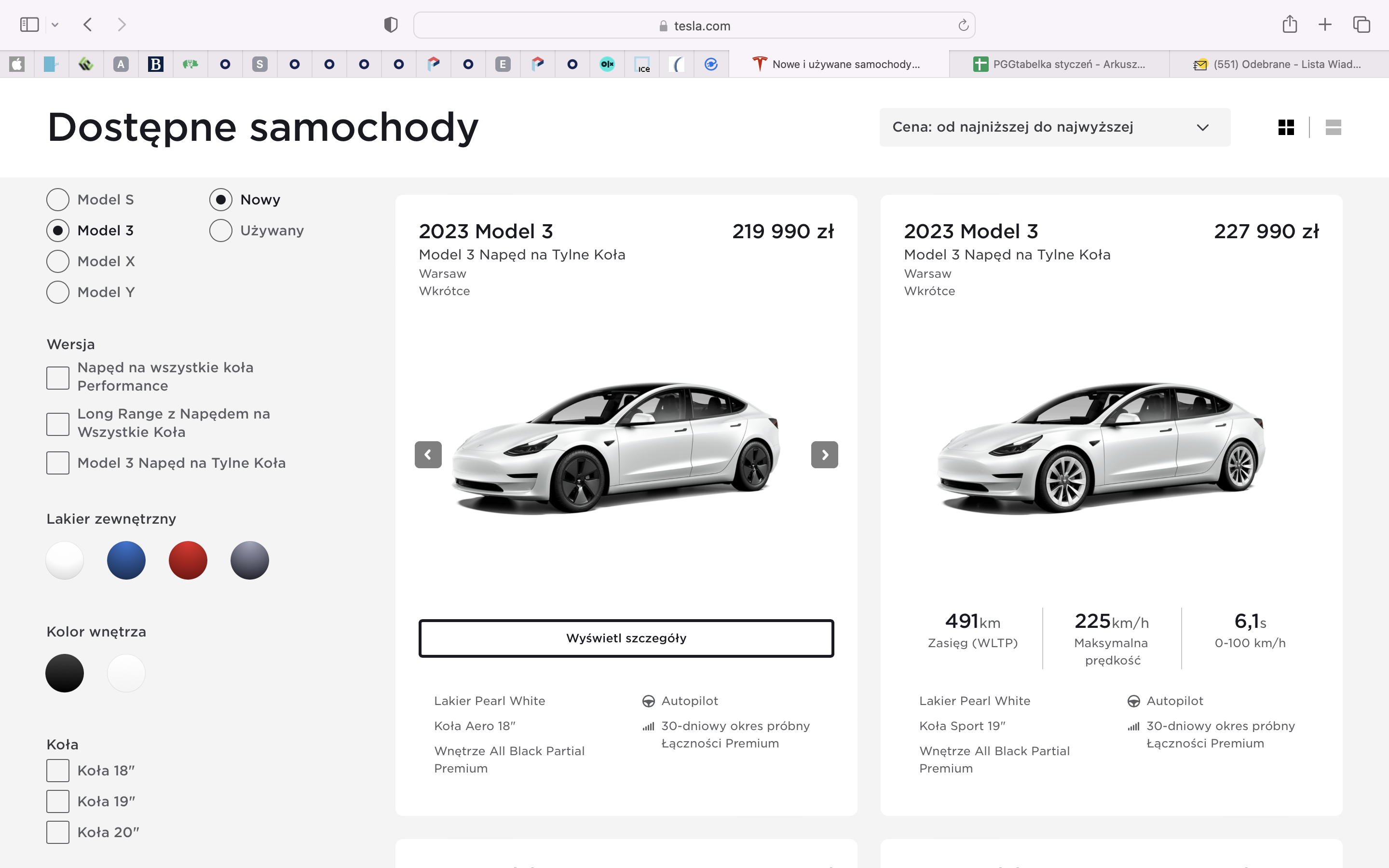Open the pinned green bison logo tab
Screen dimensions: 1389x868
click(x=190, y=64)
